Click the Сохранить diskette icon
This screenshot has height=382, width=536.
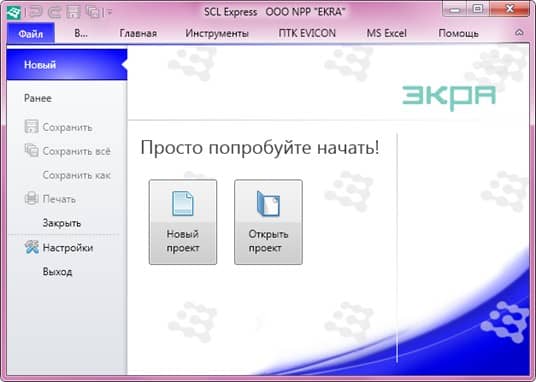pyautogui.click(x=31, y=127)
